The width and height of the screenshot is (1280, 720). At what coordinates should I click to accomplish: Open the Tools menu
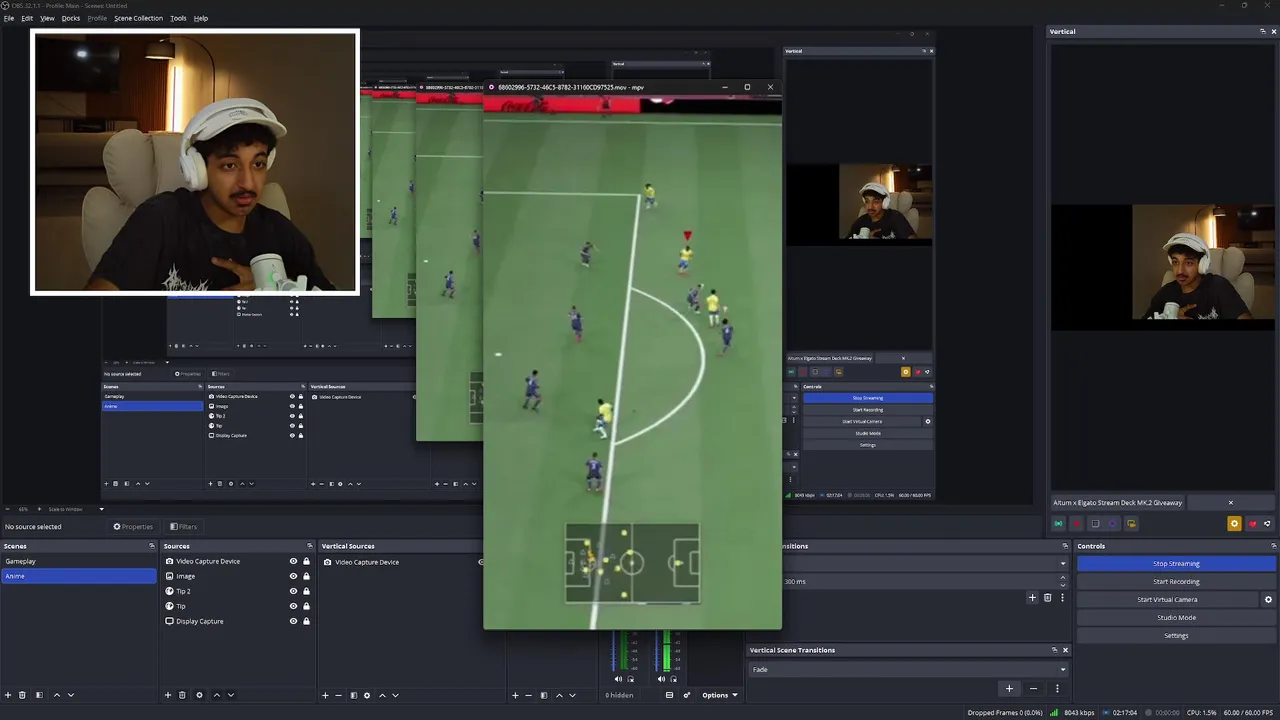coord(178,18)
